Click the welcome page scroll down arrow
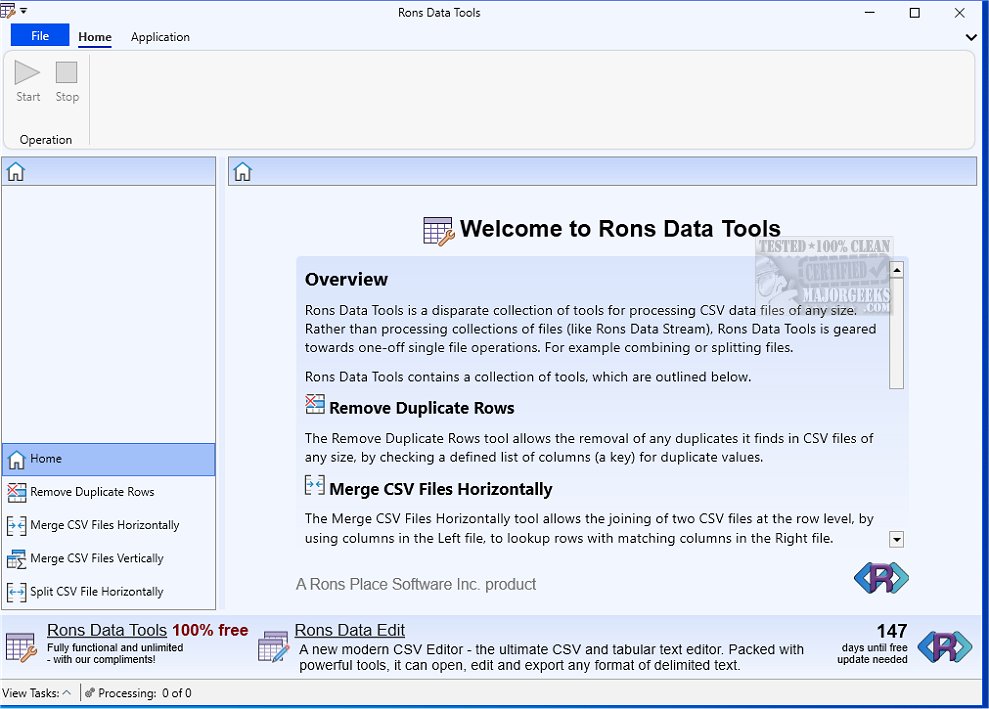989x709 pixels. click(896, 540)
